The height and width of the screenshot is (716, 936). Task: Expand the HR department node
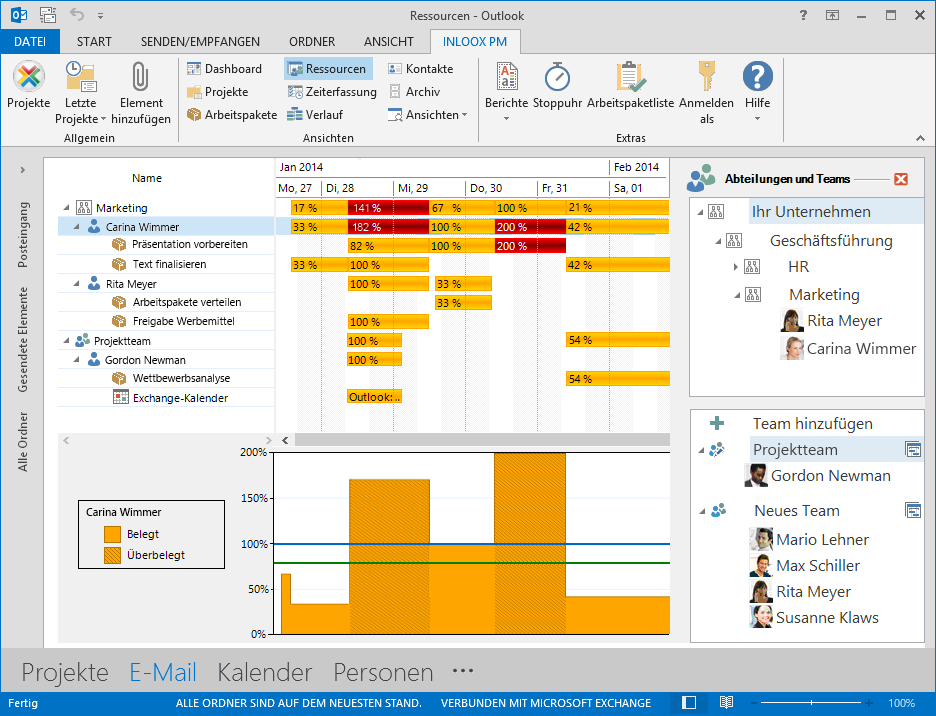coord(736,267)
